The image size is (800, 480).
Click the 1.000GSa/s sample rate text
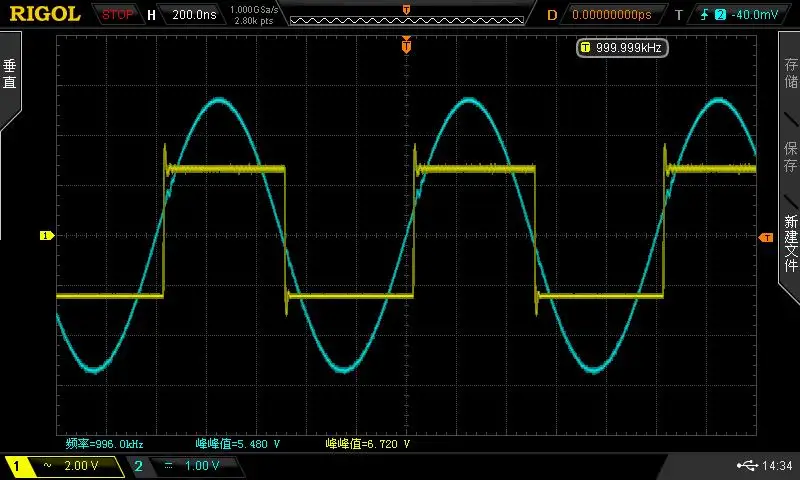pos(254,9)
